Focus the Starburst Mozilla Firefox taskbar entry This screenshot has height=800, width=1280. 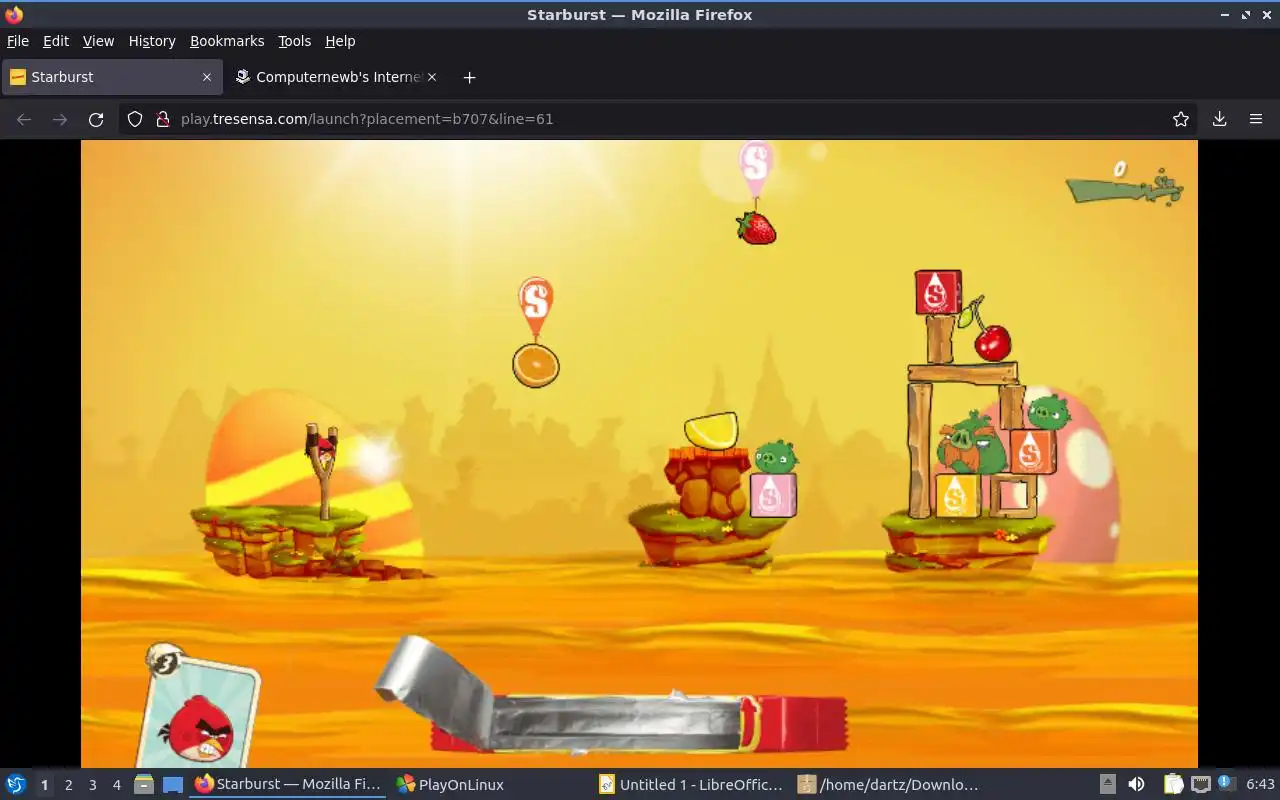point(289,785)
